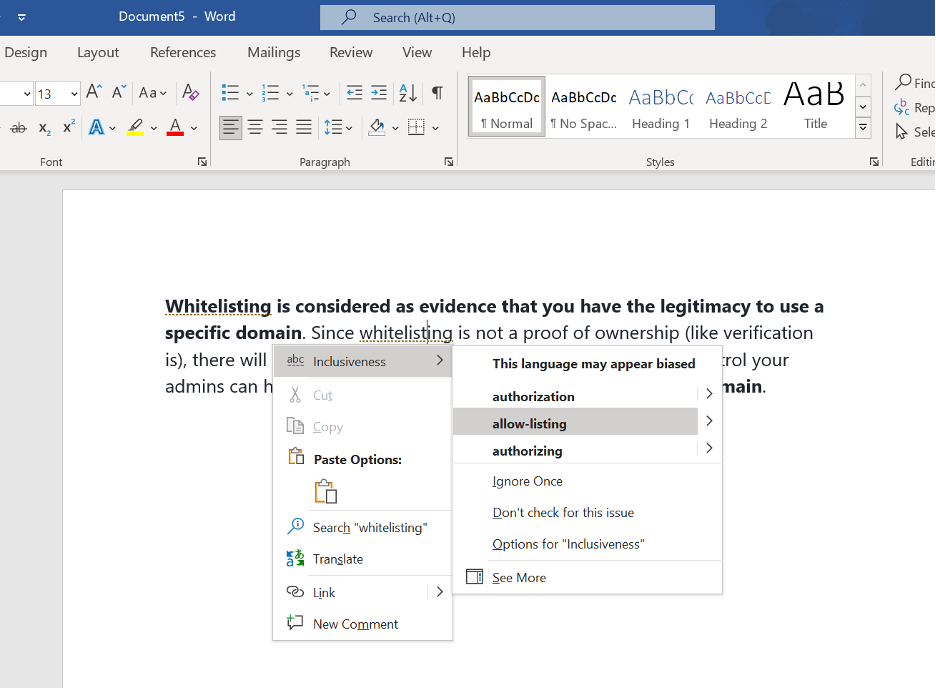Select the Text Highlight Color icon
The width and height of the screenshot is (936, 688).
136,128
